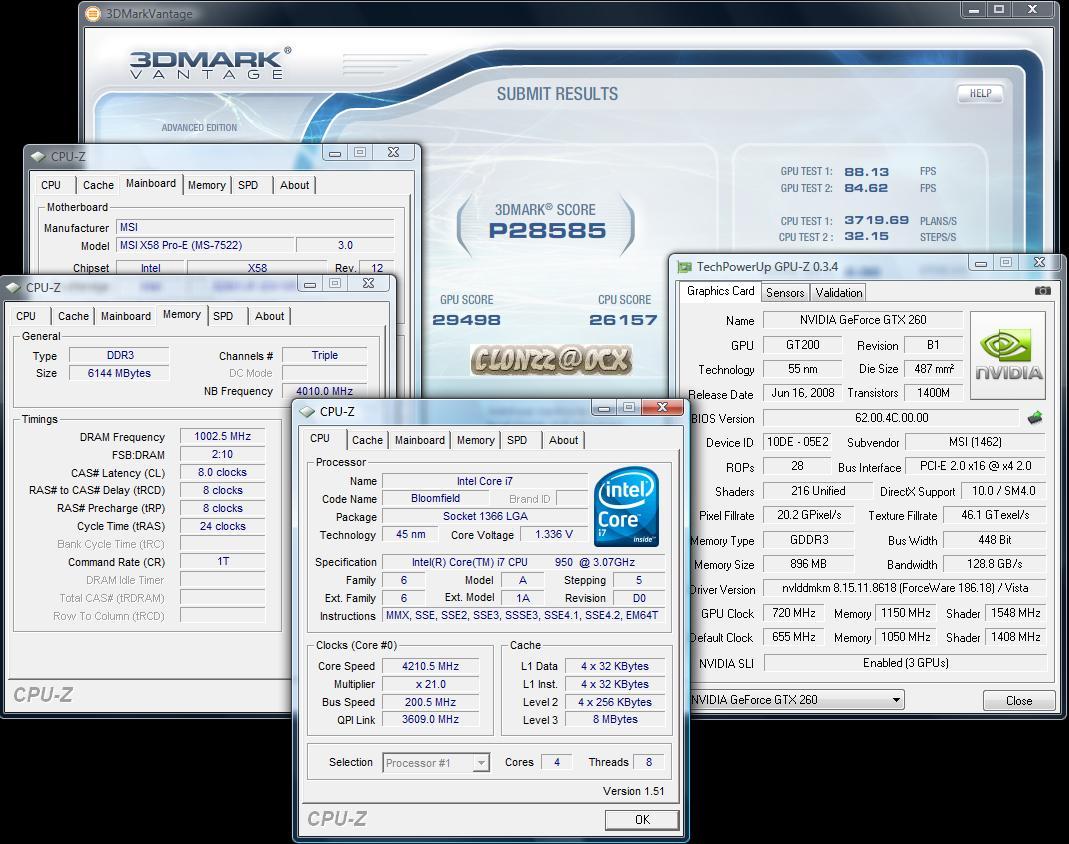Click the Threads value 8
This screenshot has width=1069, height=844.
click(x=648, y=762)
